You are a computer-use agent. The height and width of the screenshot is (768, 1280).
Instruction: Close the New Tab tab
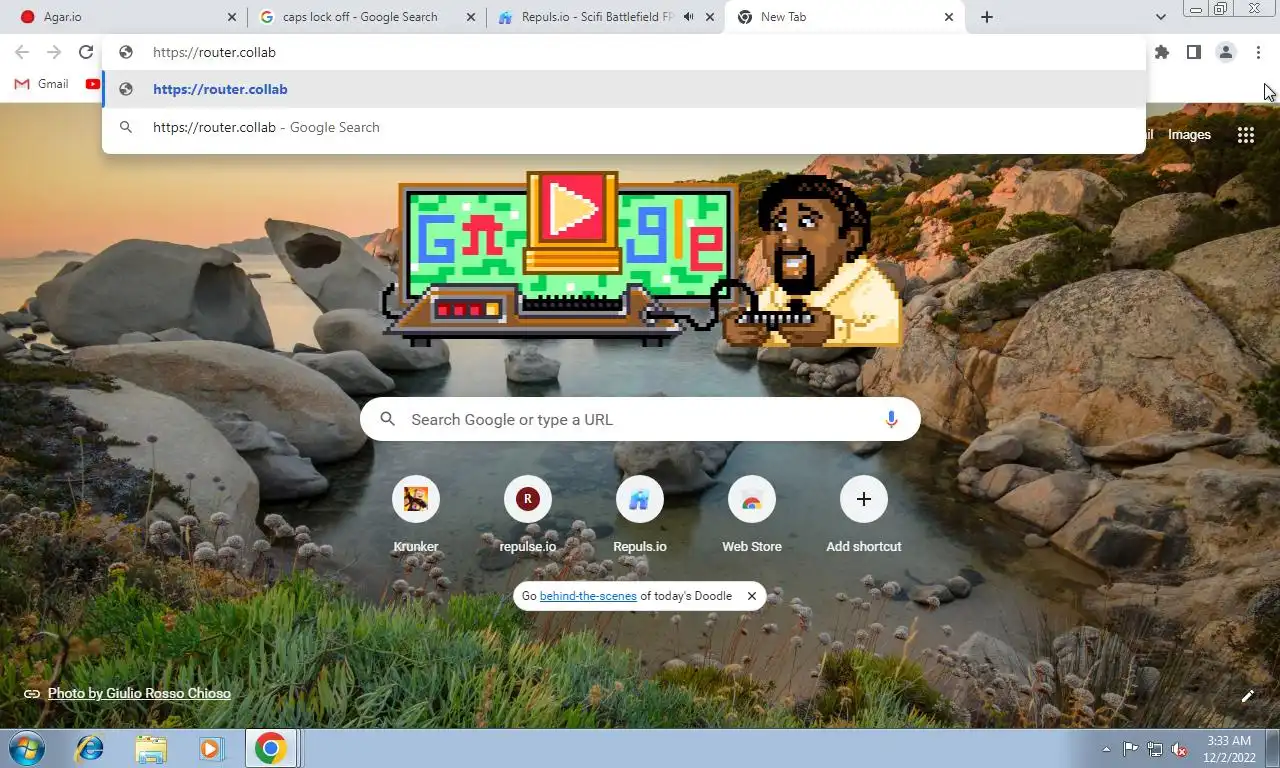949,17
